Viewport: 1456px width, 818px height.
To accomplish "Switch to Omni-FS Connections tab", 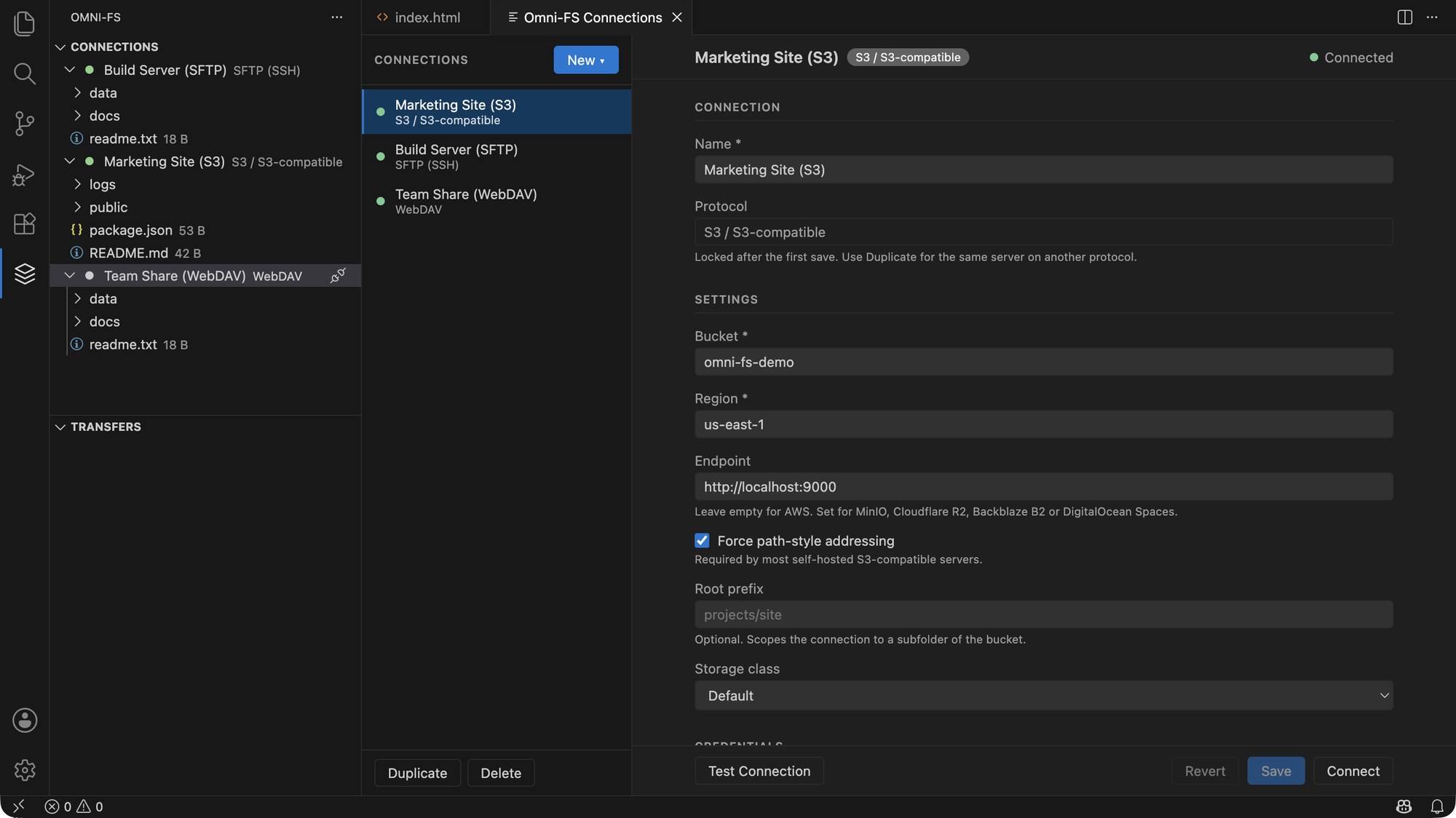I will 591,17.
